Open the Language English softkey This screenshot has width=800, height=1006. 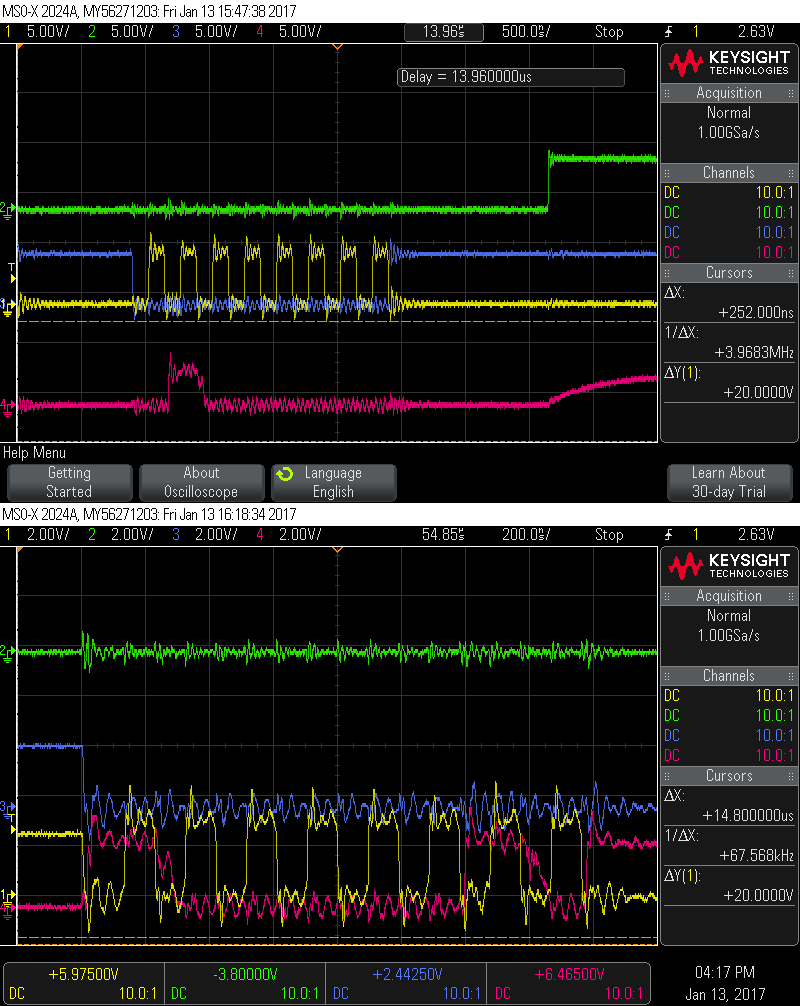tap(333, 482)
